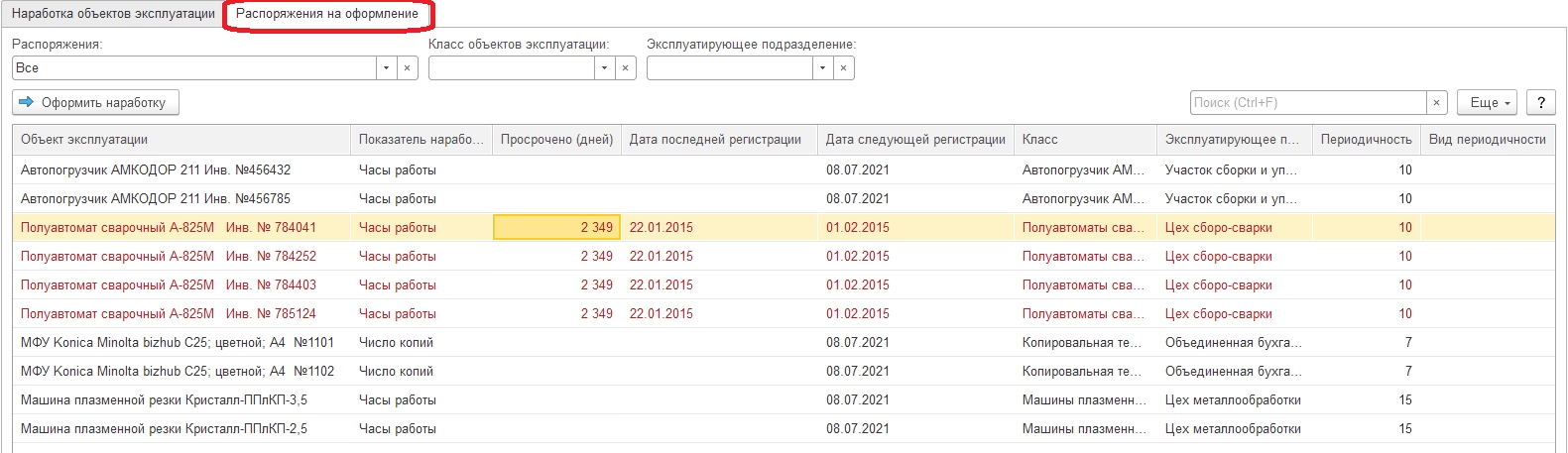Viewport: 1568px width, 453px height.
Task: Select the Автопогрузчик АМКОДОР Инв. №456432 row
Action: click(156, 170)
